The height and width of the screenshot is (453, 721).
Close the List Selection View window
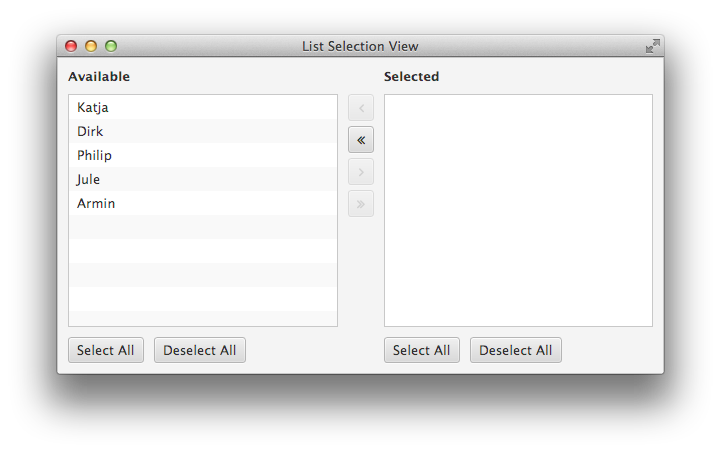[71, 46]
